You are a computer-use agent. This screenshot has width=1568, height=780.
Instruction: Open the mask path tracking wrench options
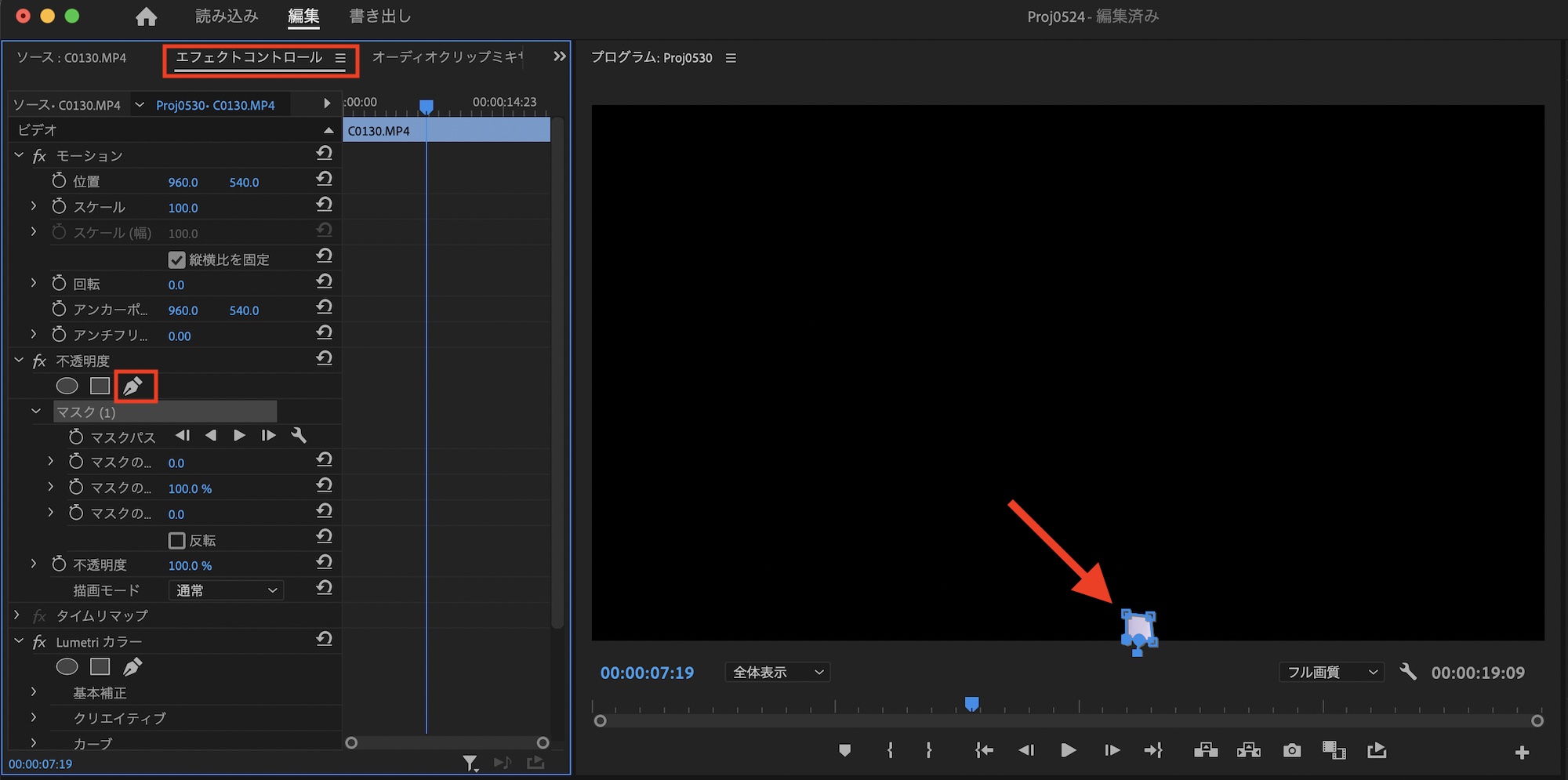[x=299, y=436]
